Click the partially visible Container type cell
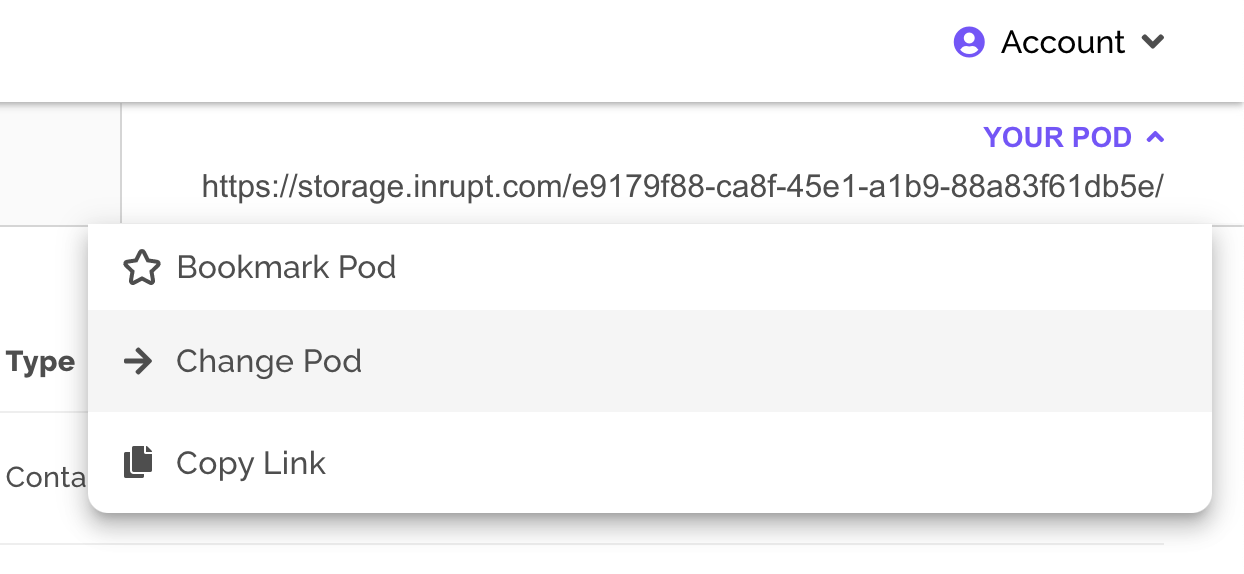The image size is (1244, 574). point(45,477)
